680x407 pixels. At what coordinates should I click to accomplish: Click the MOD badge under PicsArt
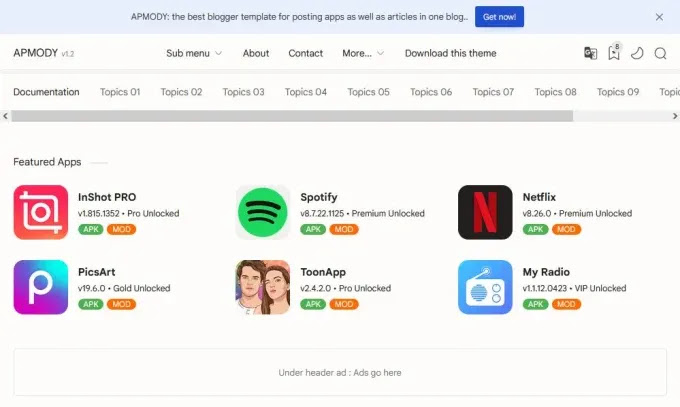tap(121, 304)
